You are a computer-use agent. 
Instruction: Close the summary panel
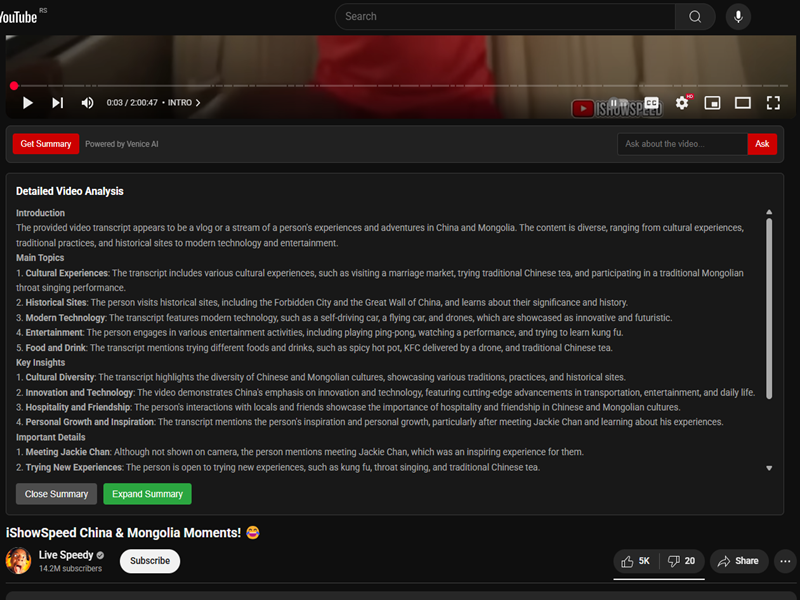(56, 494)
